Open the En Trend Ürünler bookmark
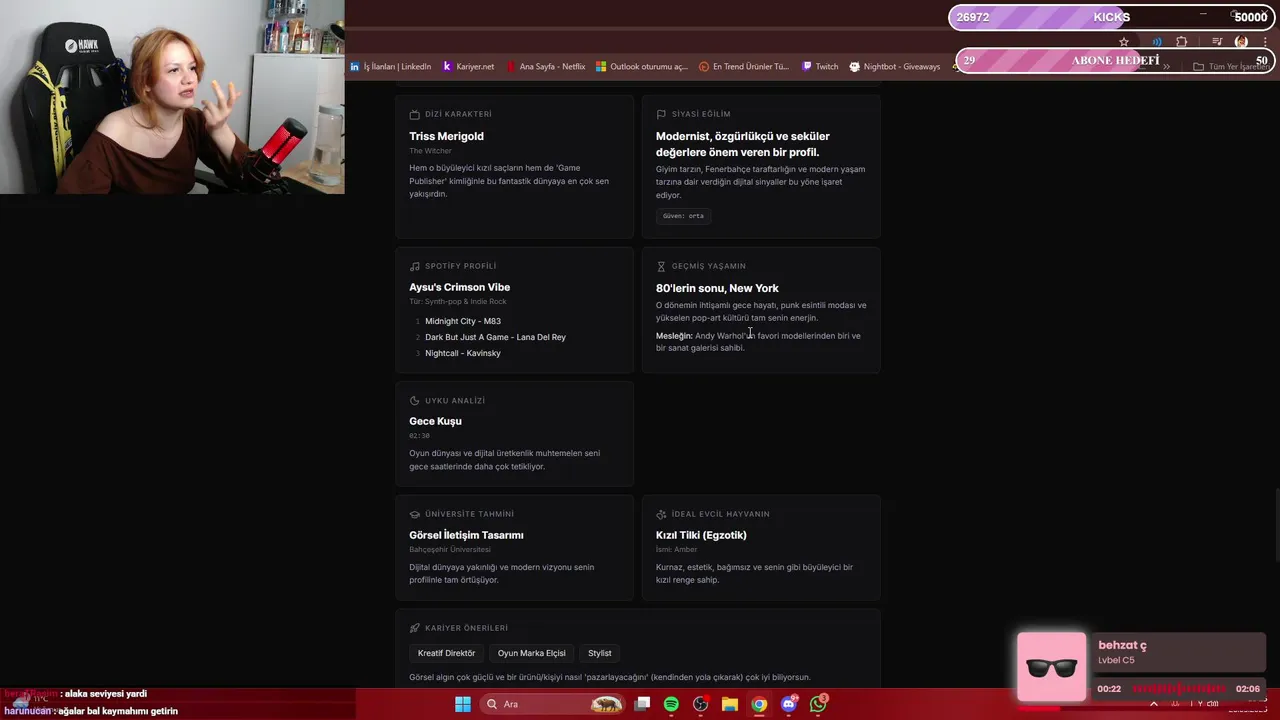The image size is (1280, 720). click(x=744, y=67)
